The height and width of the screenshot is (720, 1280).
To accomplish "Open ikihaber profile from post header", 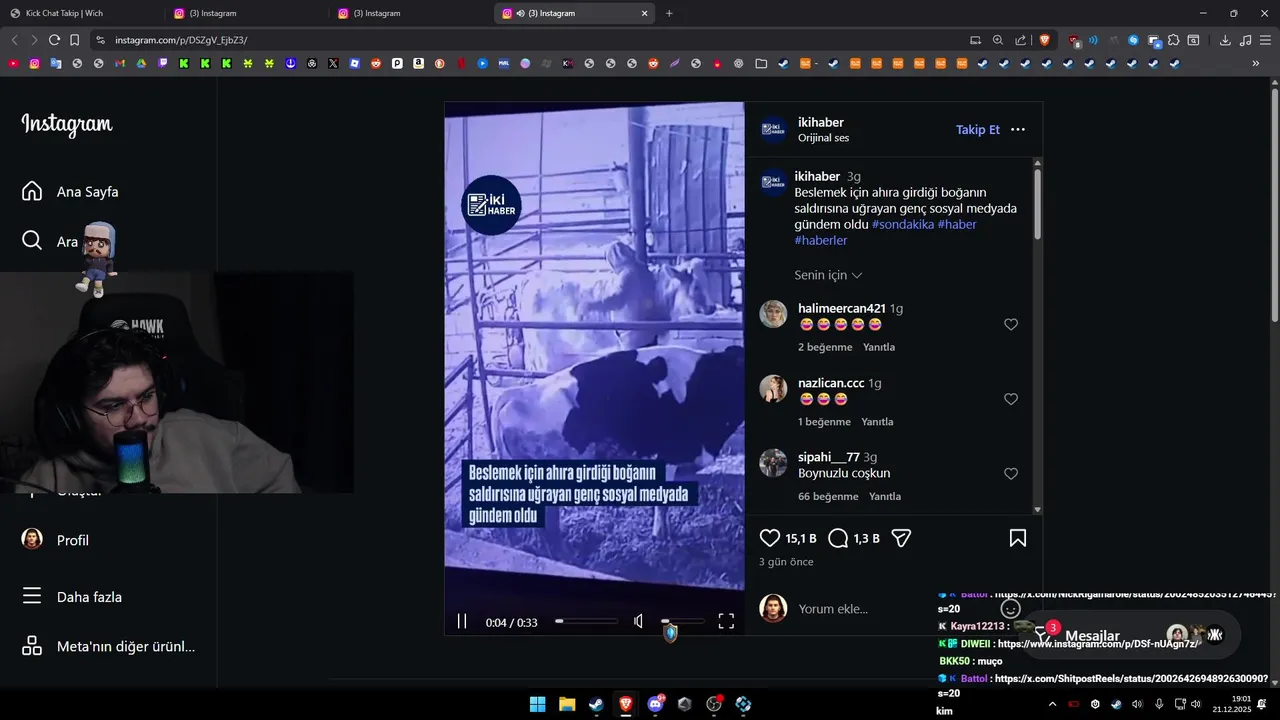I will [820, 122].
